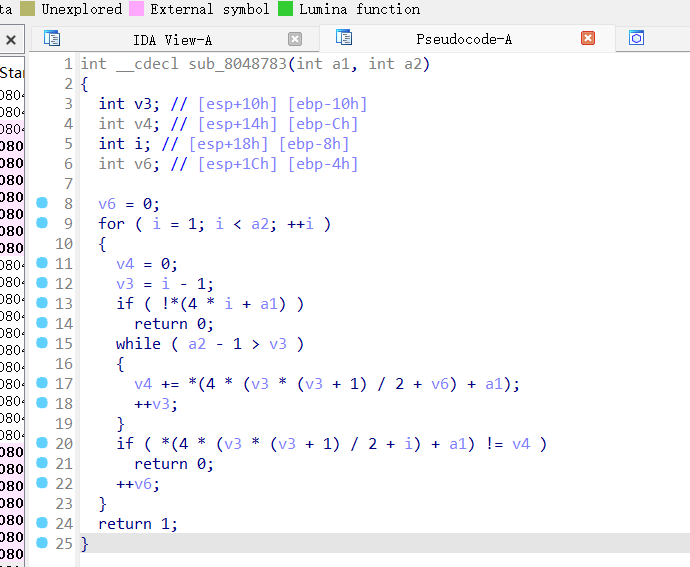Image resolution: width=690 pixels, height=567 pixels.
Task: Close the Pseudocode-A tab
Action: pos(588,38)
